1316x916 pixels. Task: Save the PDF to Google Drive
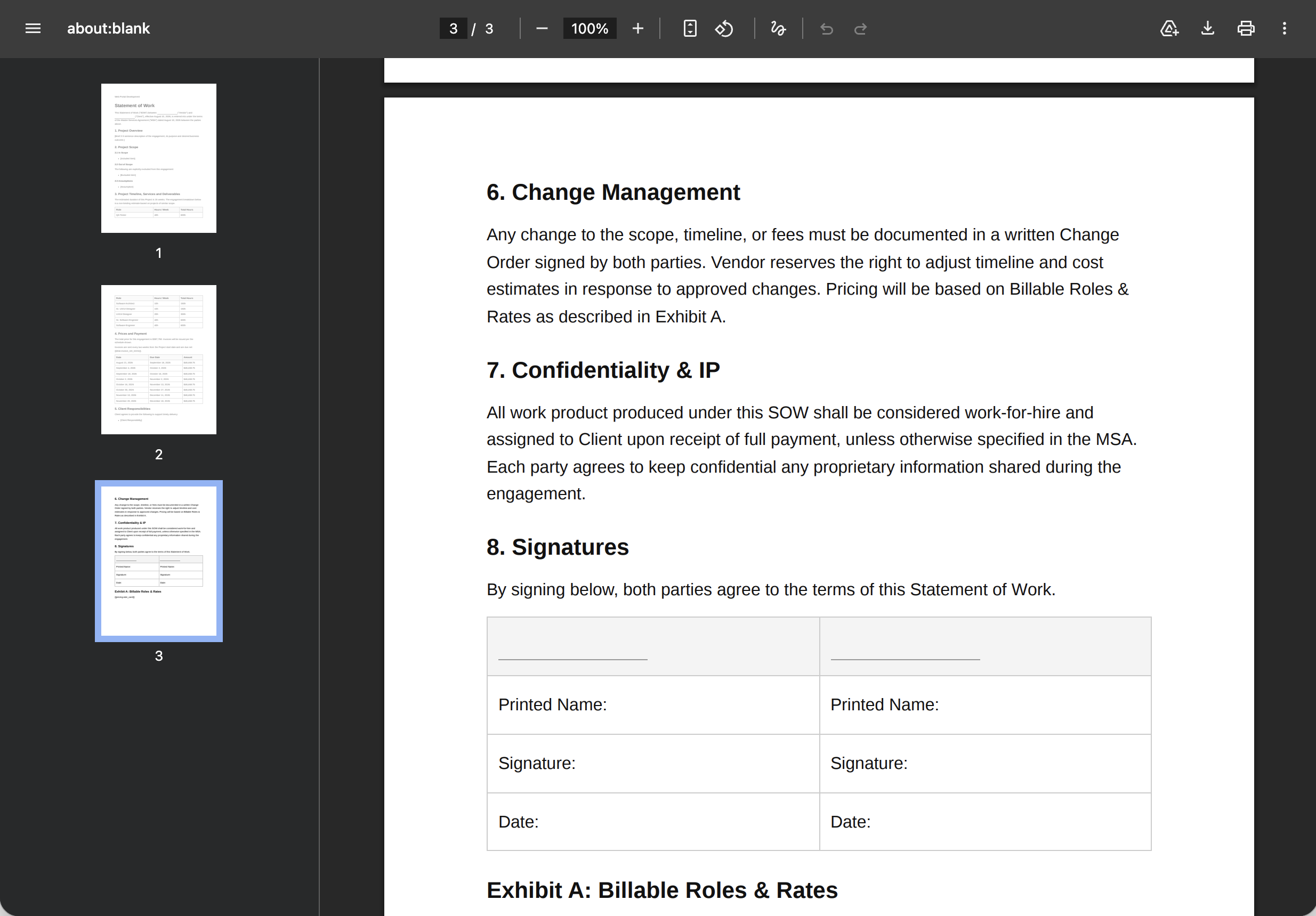point(1169,28)
